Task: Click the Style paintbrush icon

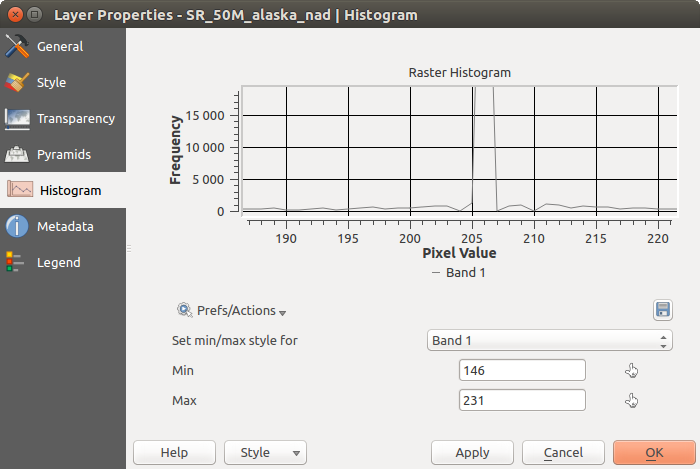Action: [18, 83]
